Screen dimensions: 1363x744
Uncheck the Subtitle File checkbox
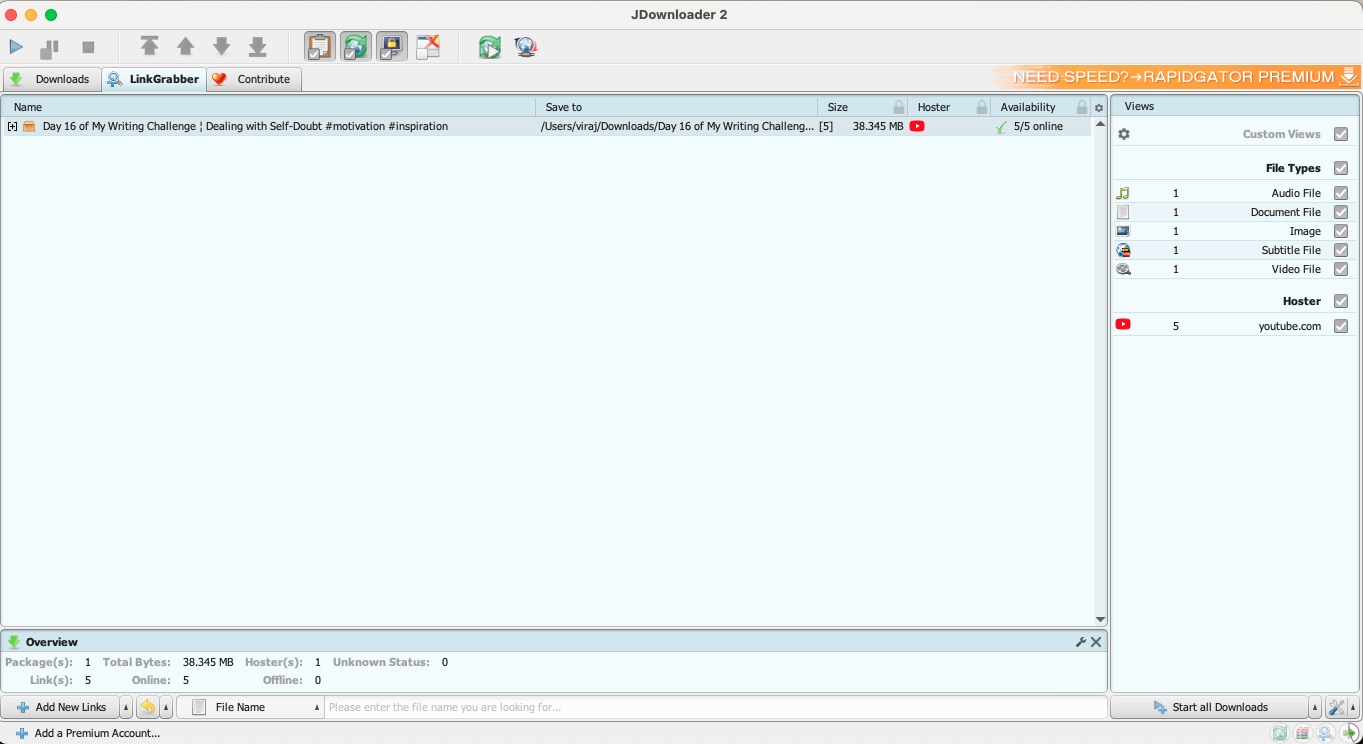coord(1342,250)
